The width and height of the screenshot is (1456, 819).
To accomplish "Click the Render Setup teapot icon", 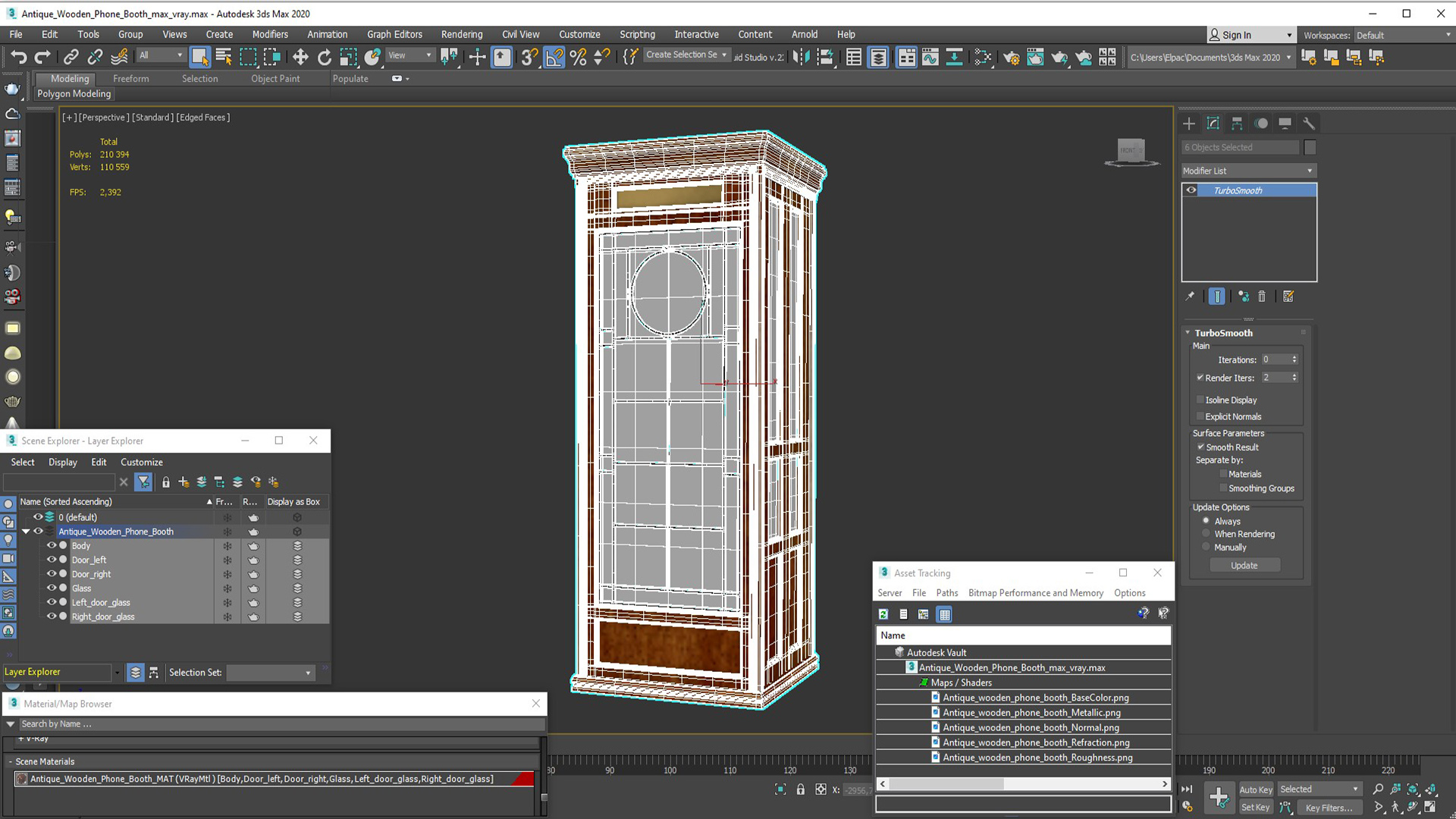I will 1011,57.
